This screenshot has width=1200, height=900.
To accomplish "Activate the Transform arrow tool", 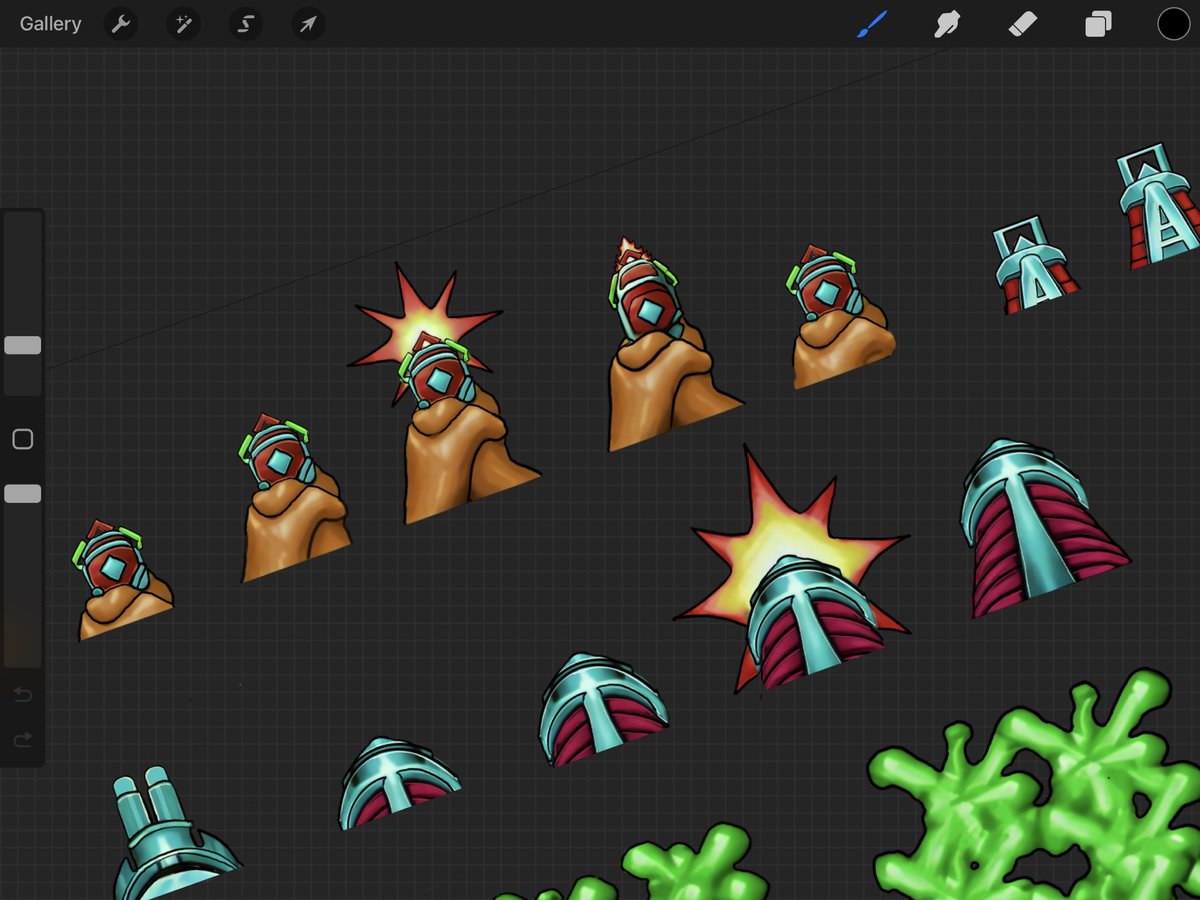I will tap(308, 24).
